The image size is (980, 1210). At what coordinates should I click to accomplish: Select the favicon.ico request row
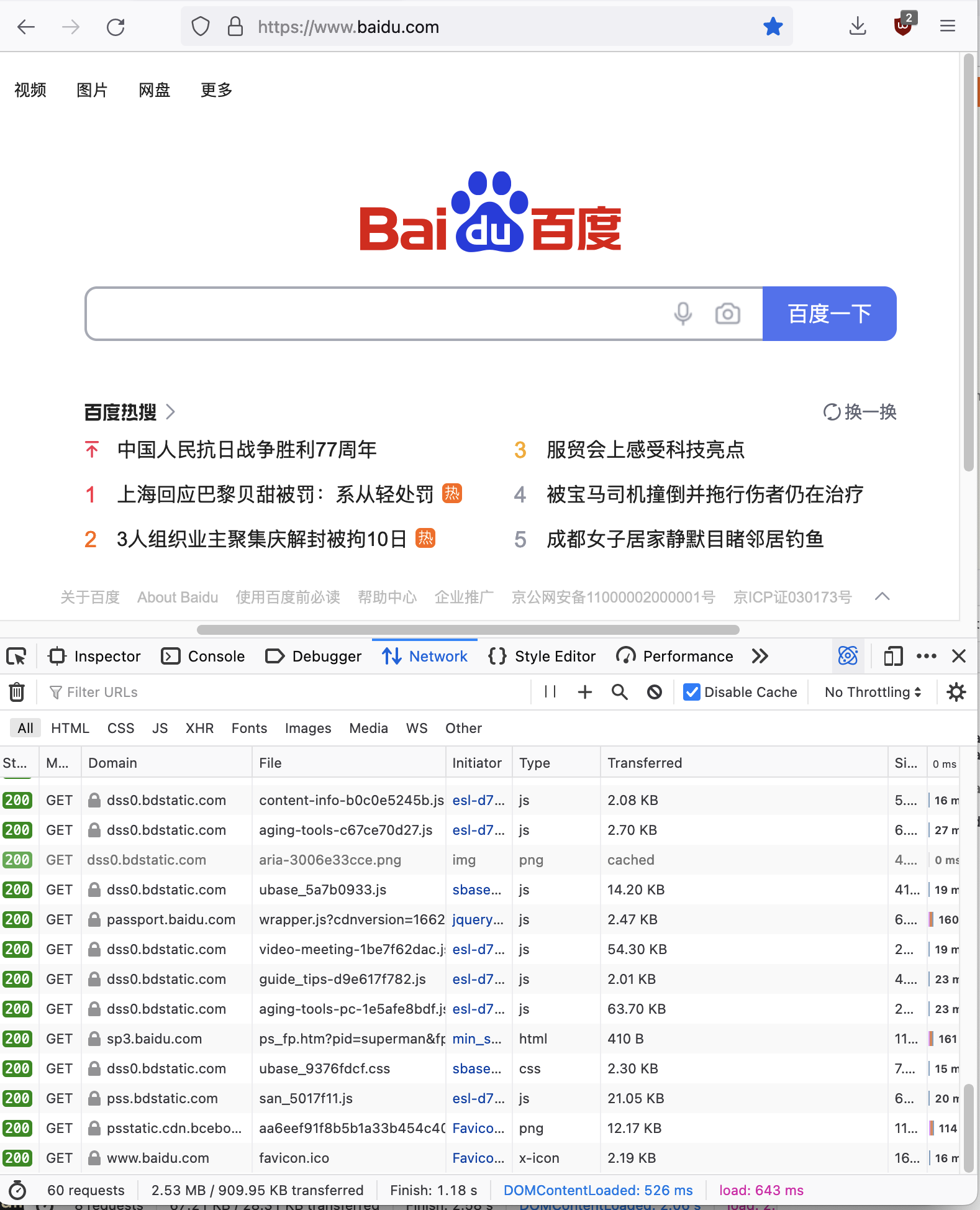click(479, 1158)
